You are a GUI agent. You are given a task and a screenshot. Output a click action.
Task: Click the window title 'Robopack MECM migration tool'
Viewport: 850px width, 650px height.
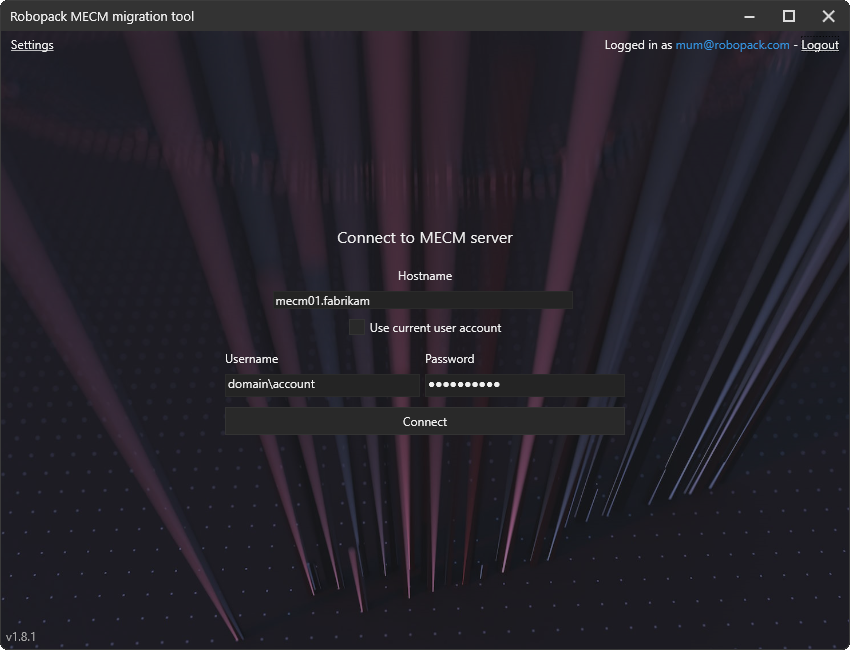[x=102, y=16]
